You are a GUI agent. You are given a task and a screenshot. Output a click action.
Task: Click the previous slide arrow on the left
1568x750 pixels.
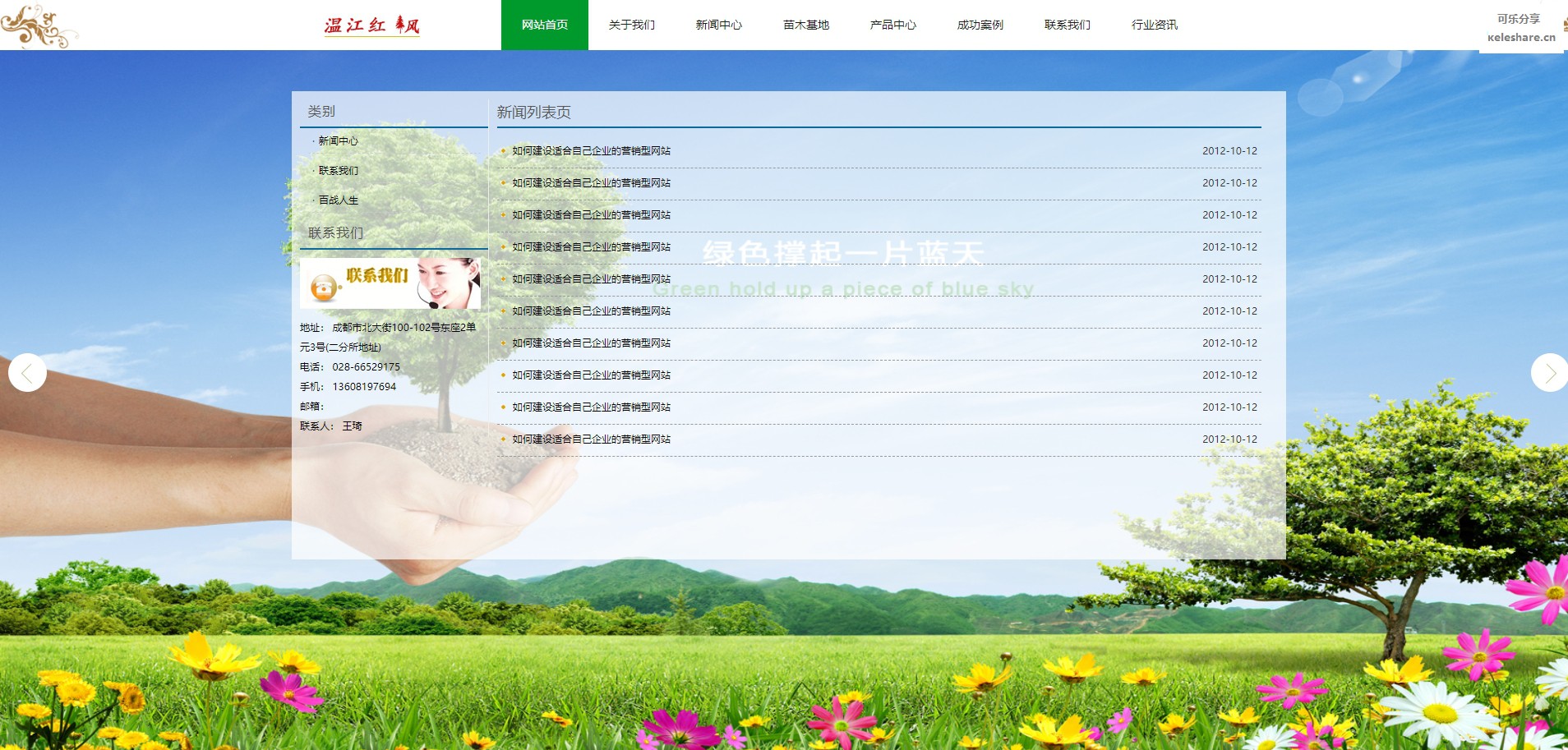(27, 372)
